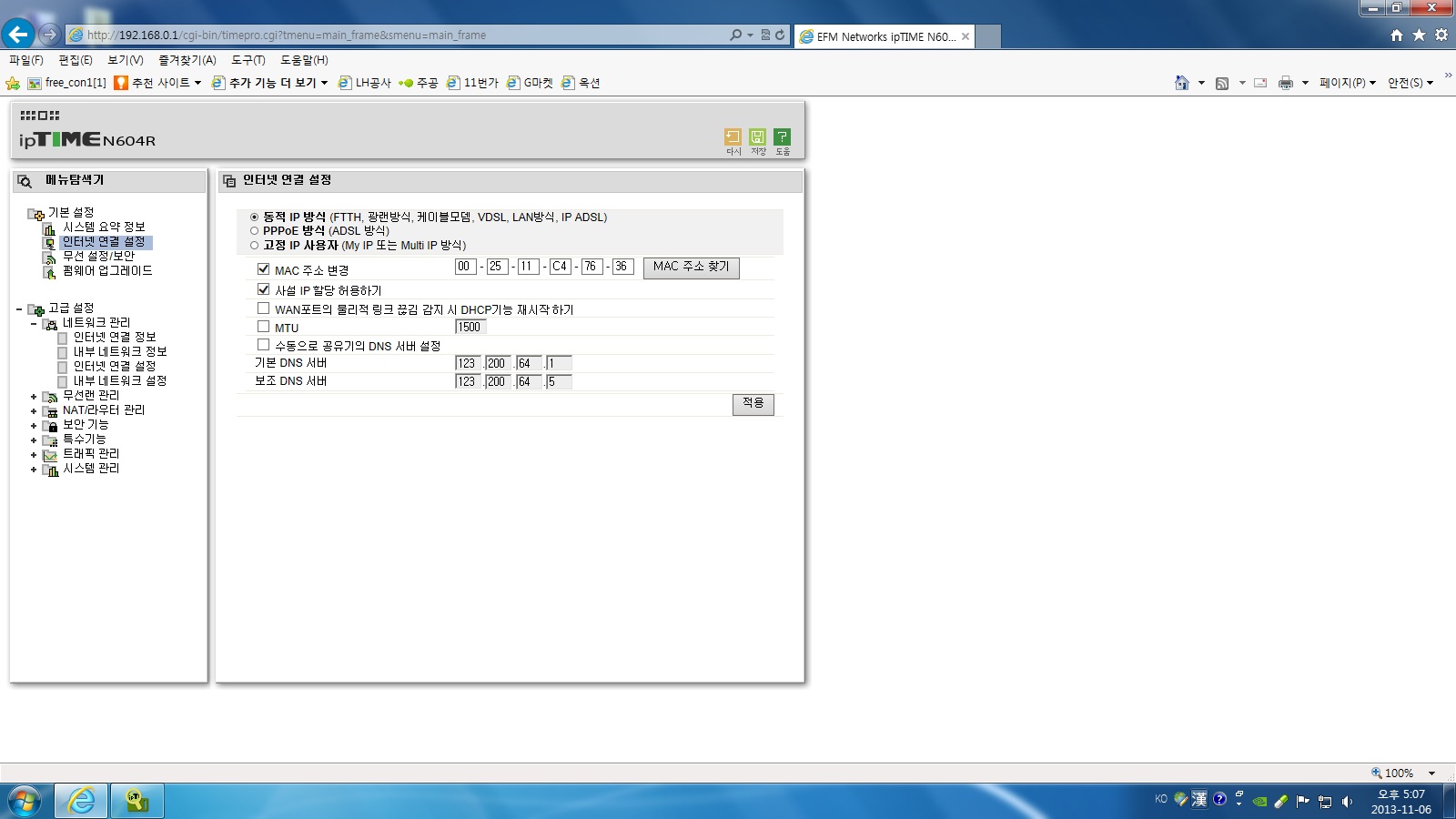This screenshot has height=819, width=1456.
Task: Open the Favorites star icon at top right
Action: [x=1419, y=35]
